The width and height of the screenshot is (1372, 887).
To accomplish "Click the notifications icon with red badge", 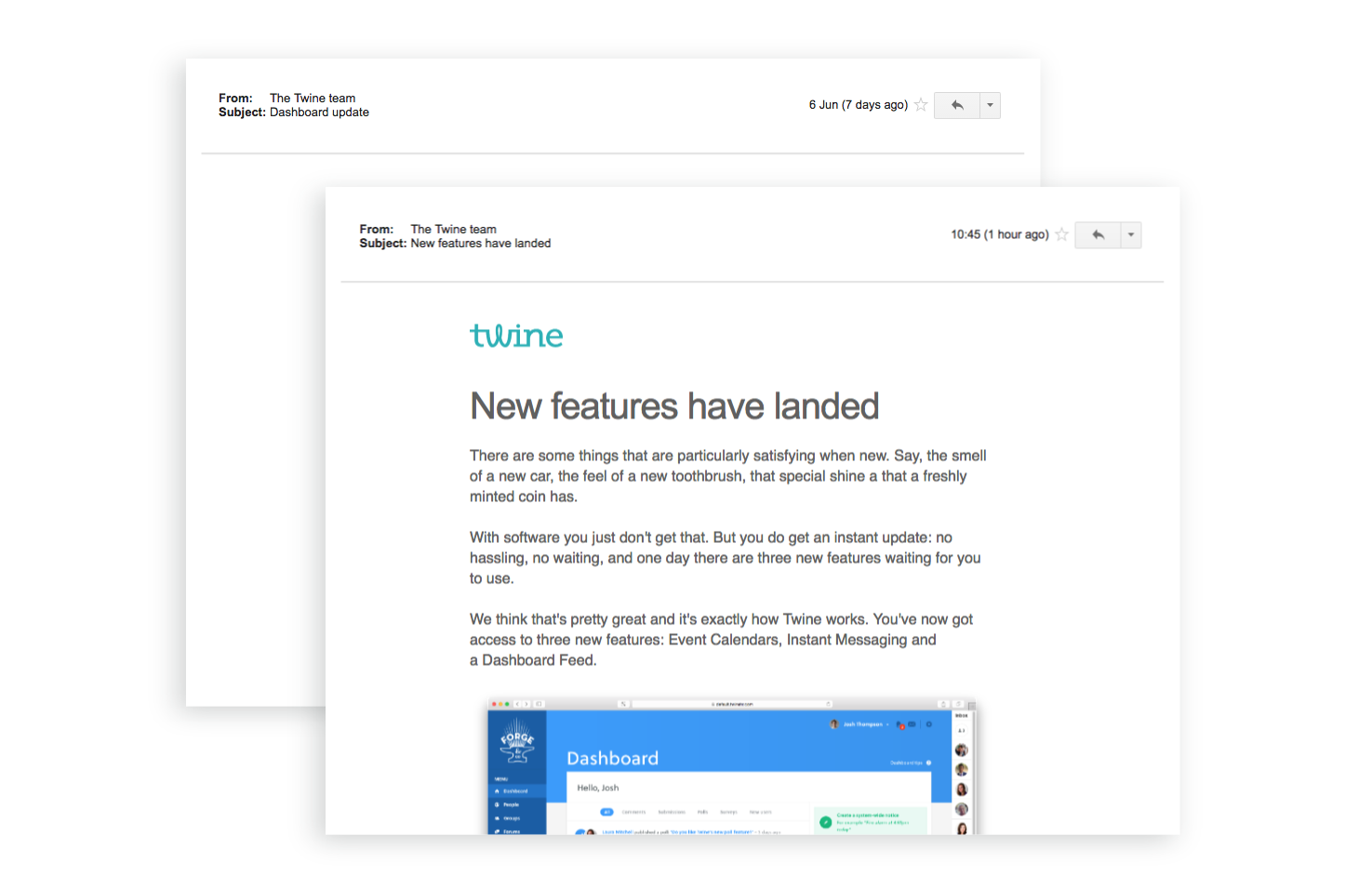I will (x=899, y=724).
